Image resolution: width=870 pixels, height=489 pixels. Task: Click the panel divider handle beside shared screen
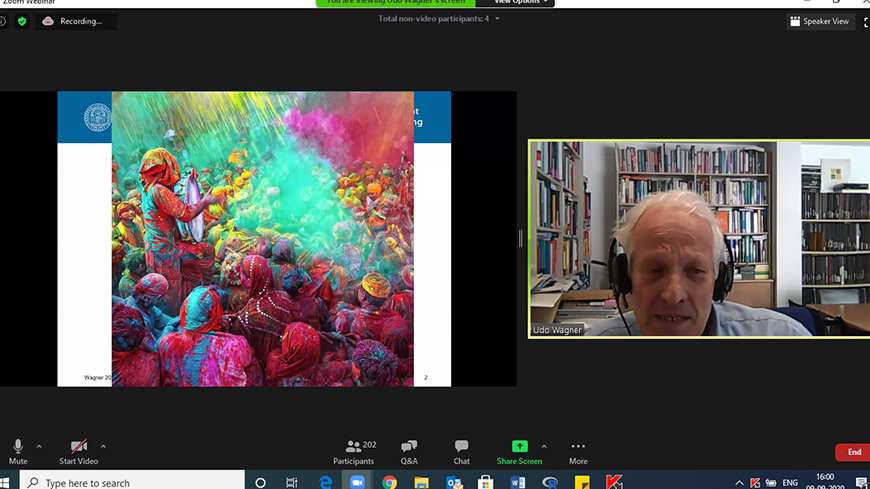520,238
